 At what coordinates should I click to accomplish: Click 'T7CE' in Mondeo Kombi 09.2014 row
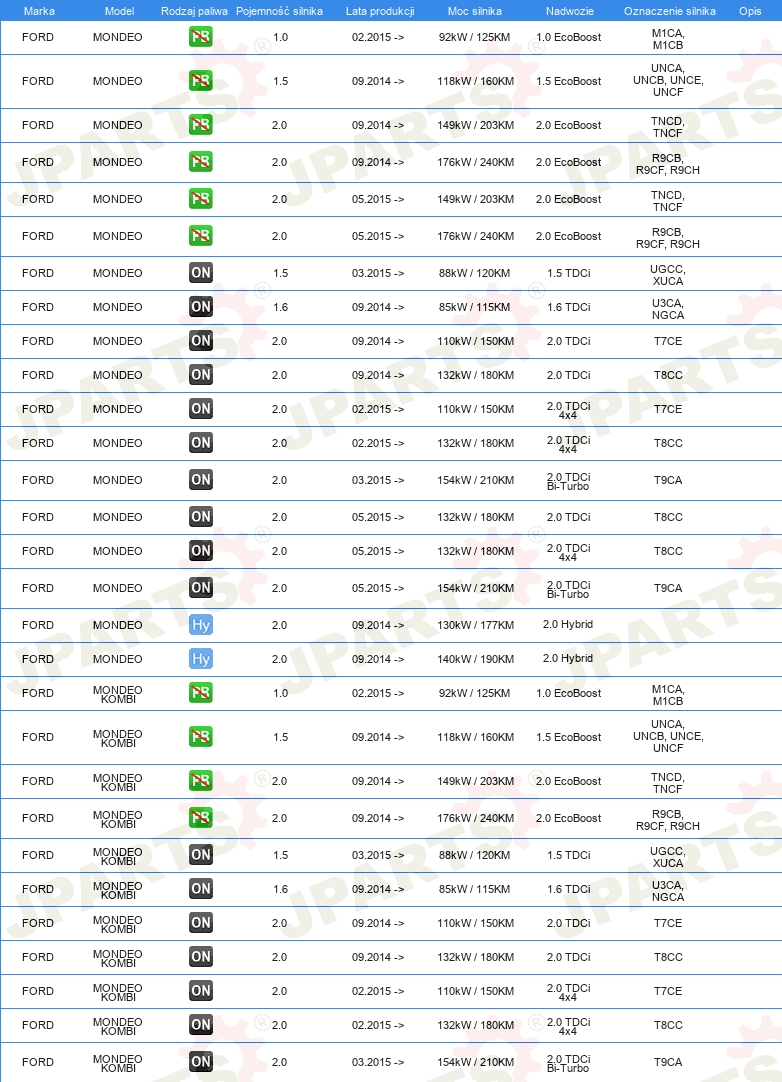pos(668,923)
